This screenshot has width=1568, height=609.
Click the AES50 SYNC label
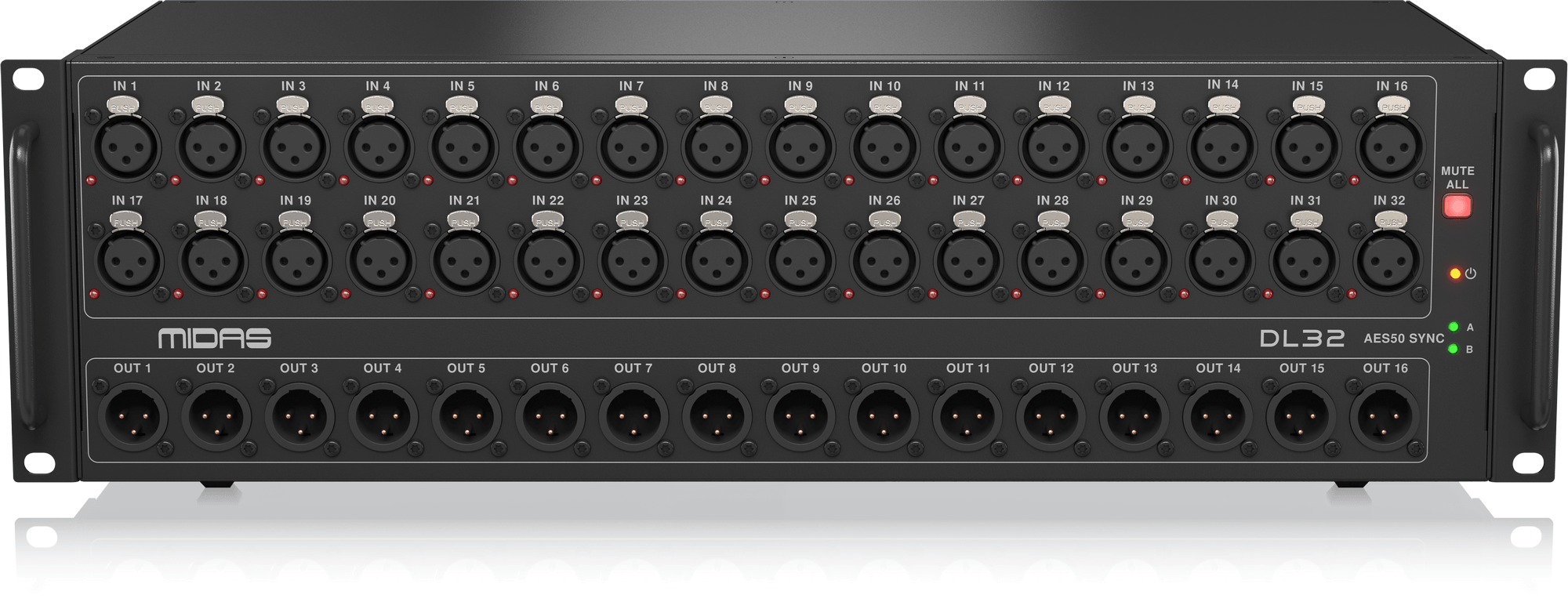point(1403,339)
